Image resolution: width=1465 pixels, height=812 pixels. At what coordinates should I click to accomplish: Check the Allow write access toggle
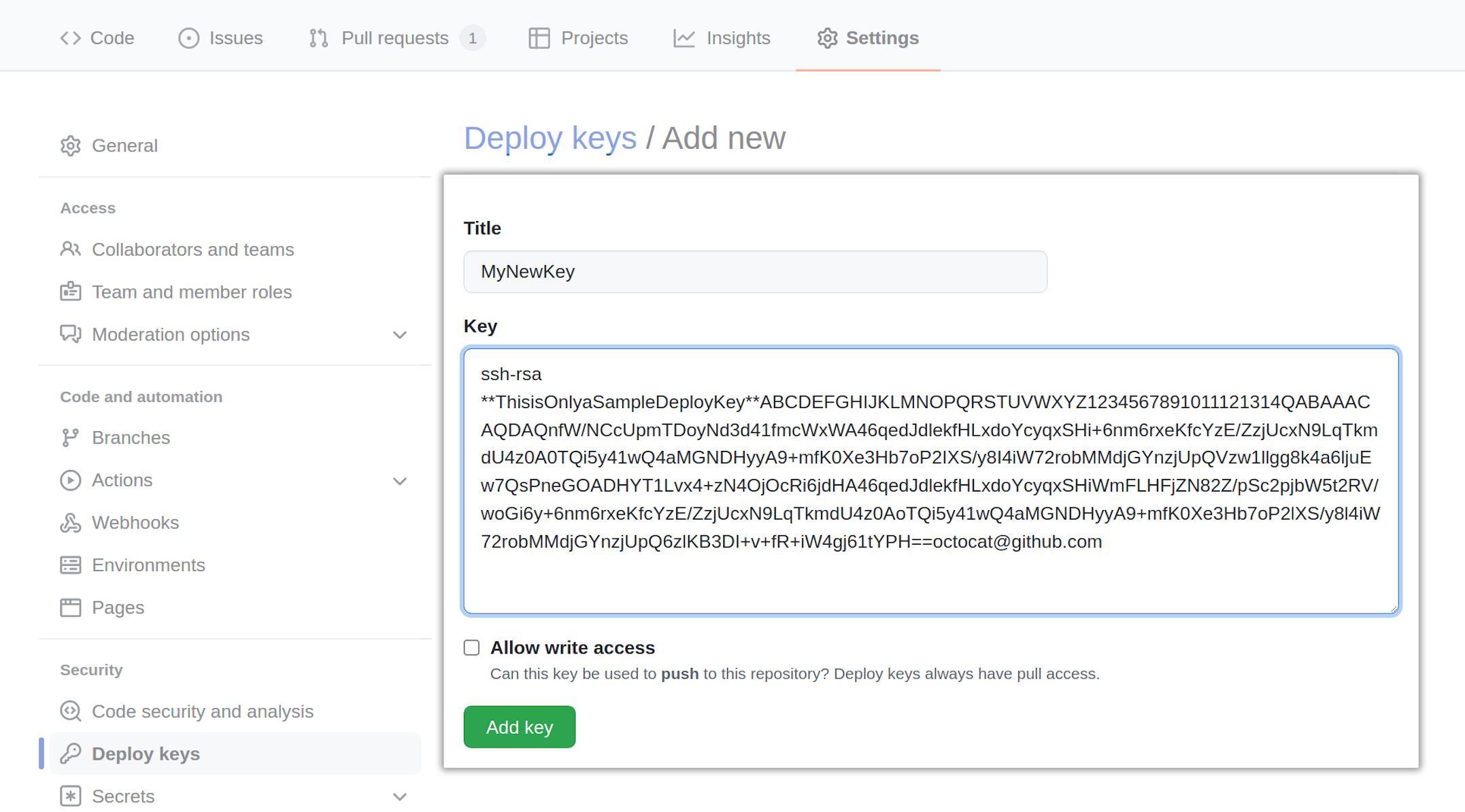click(x=471, y=647)
